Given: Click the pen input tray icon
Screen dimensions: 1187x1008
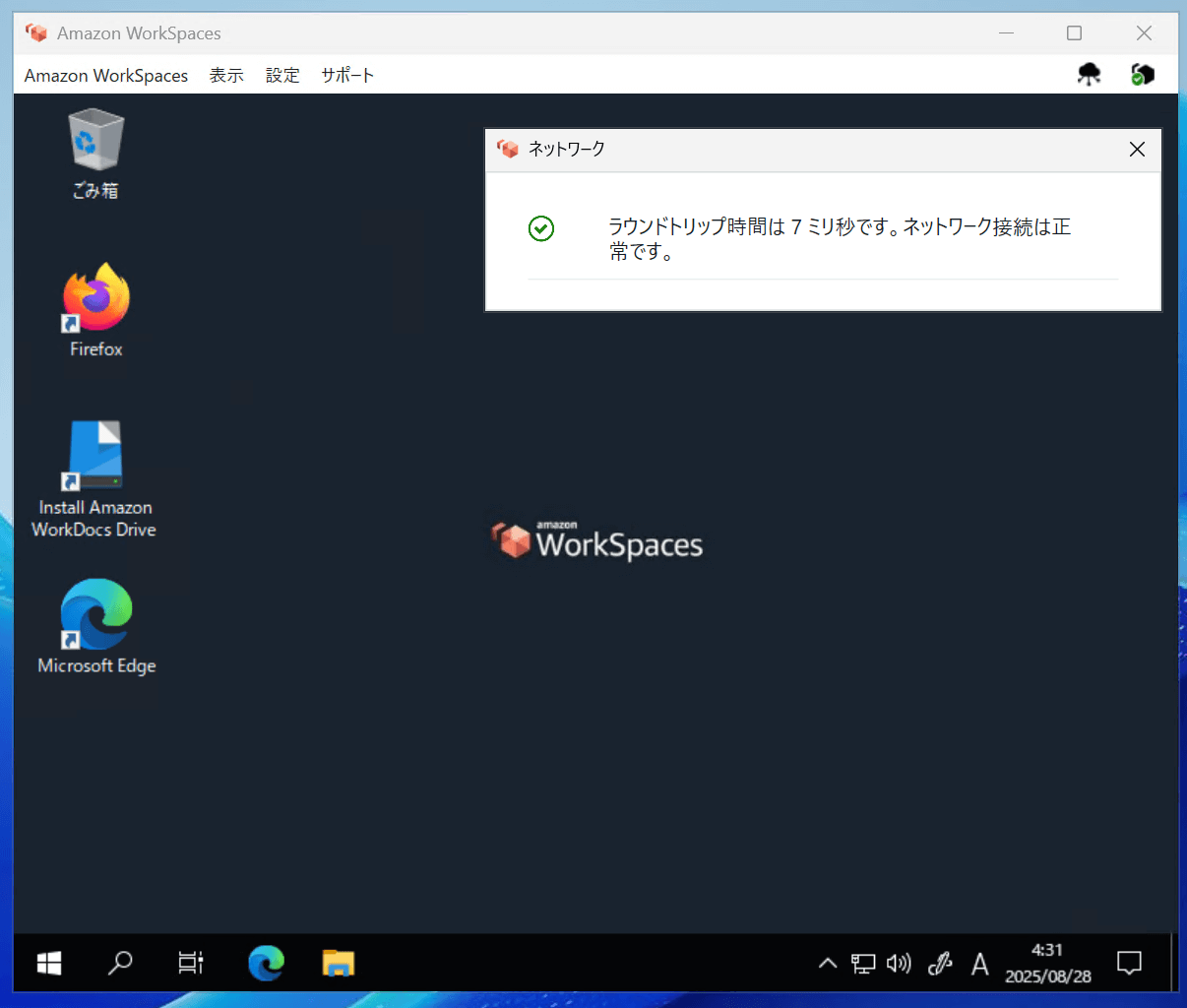Looking at the screenshot, I should click(x=940, y=964).
